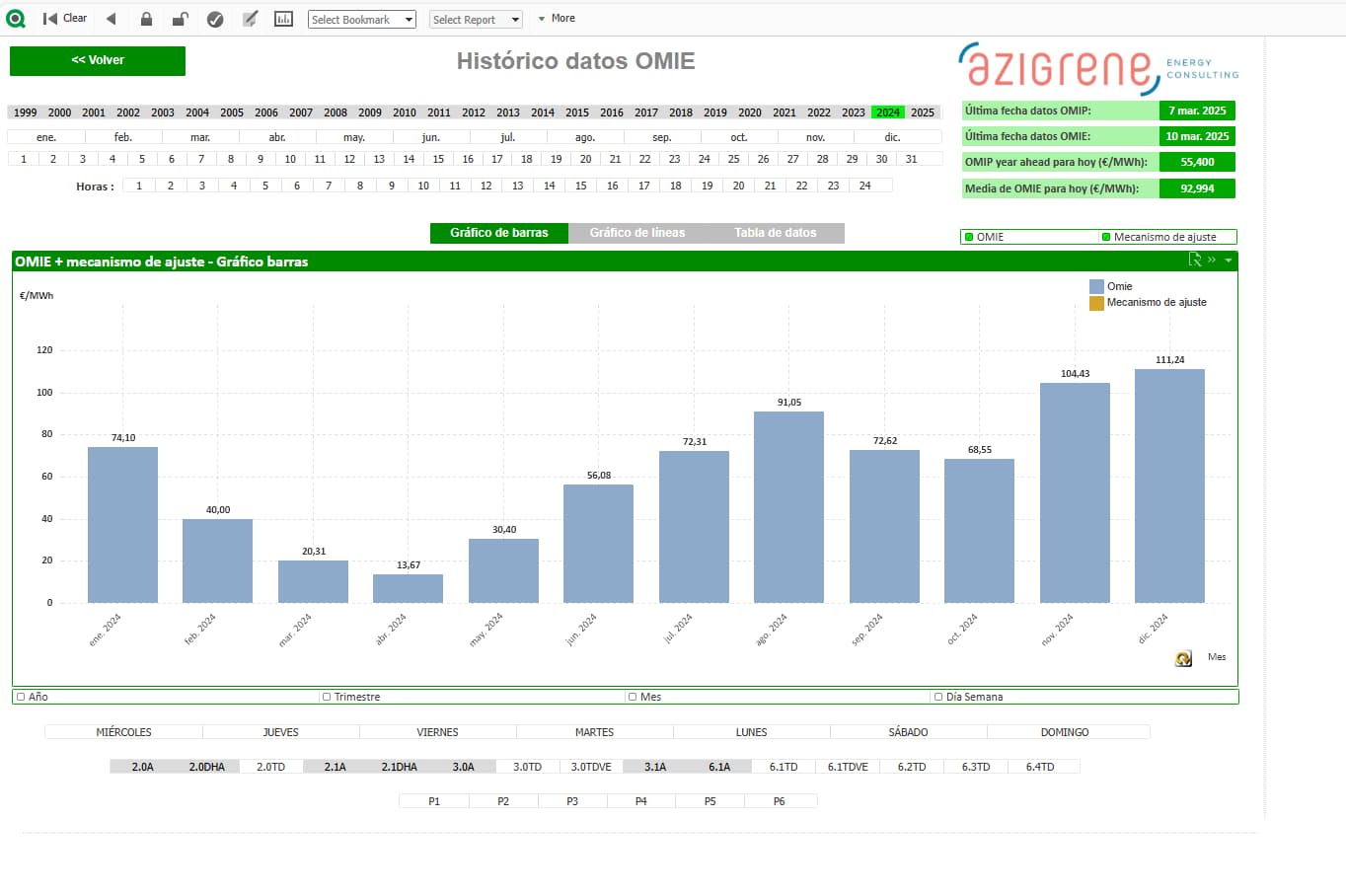Toggle the Mecanismo de ajuste checkbox

pos(1106,237)
